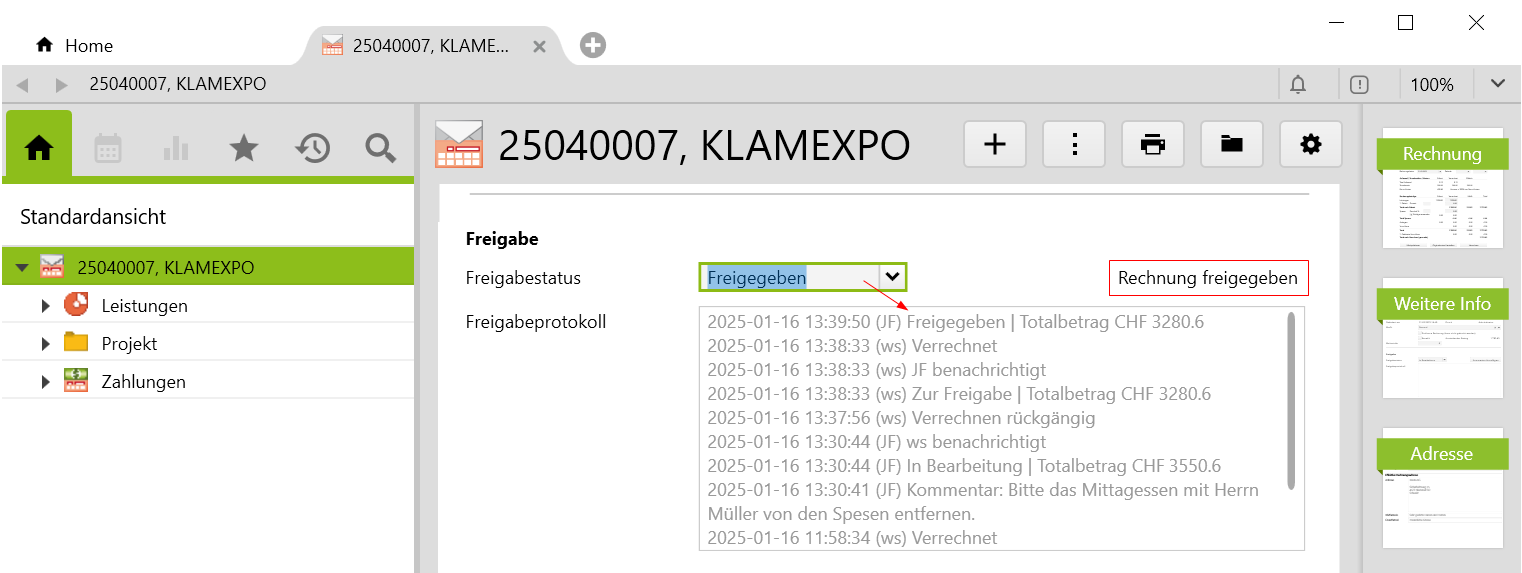Open the settings gear button
The image size is (1522, 573).
1310,145
